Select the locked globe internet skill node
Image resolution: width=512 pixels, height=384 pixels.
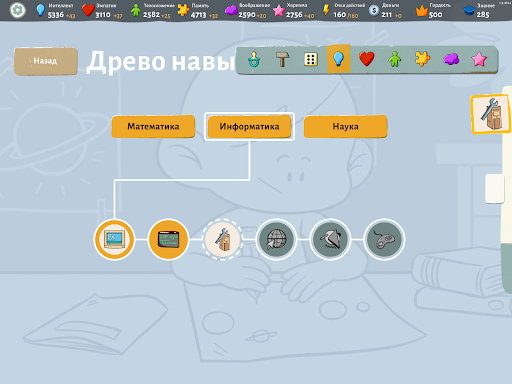[x=276, y=239]
